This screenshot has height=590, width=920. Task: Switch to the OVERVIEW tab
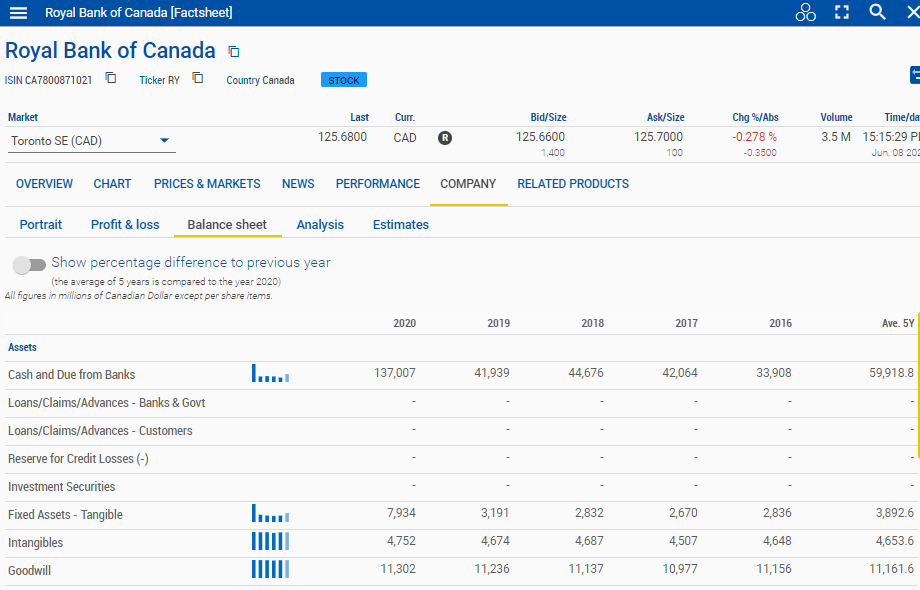pyautogui.click(x=44, y=184)
